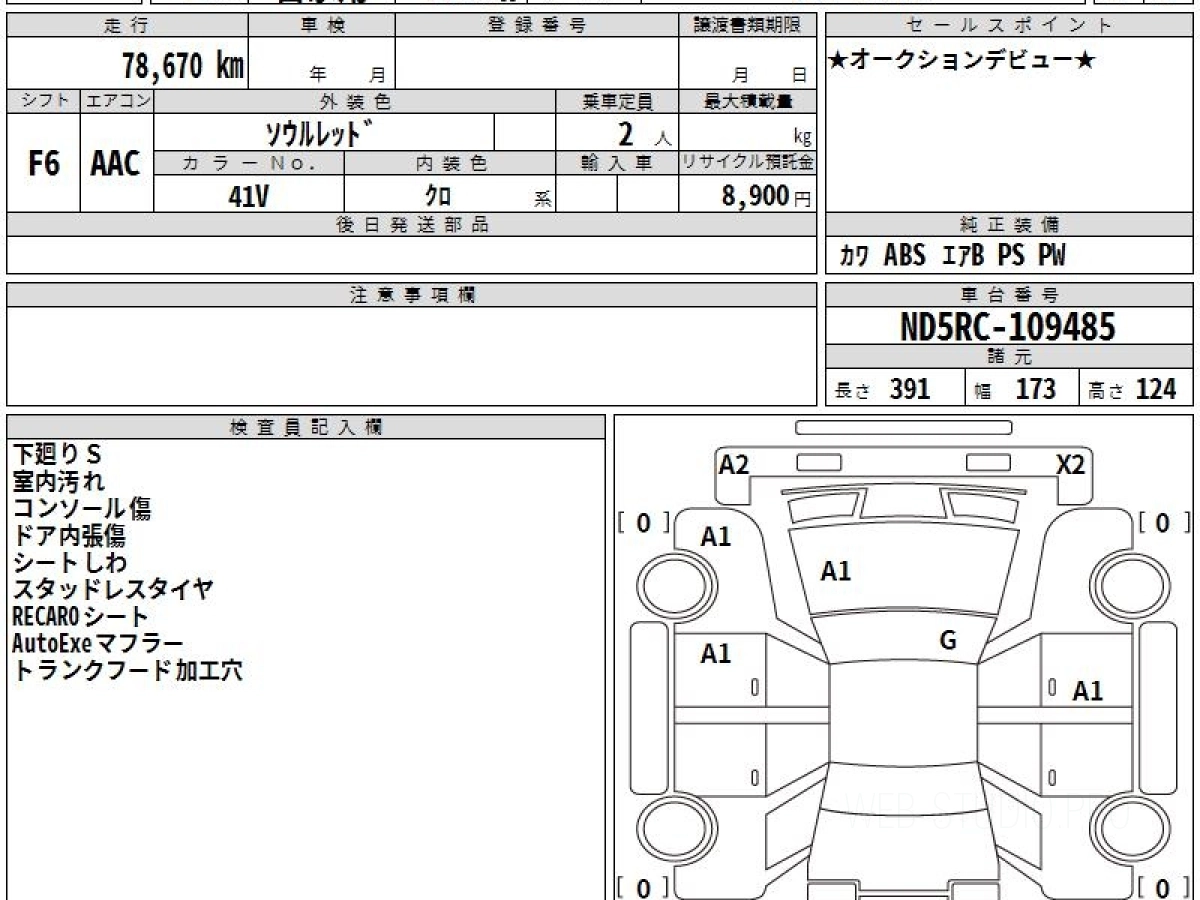Select inspector note RECAROシート
This screenshot has width=1200, height=900.
click(80, 616)
